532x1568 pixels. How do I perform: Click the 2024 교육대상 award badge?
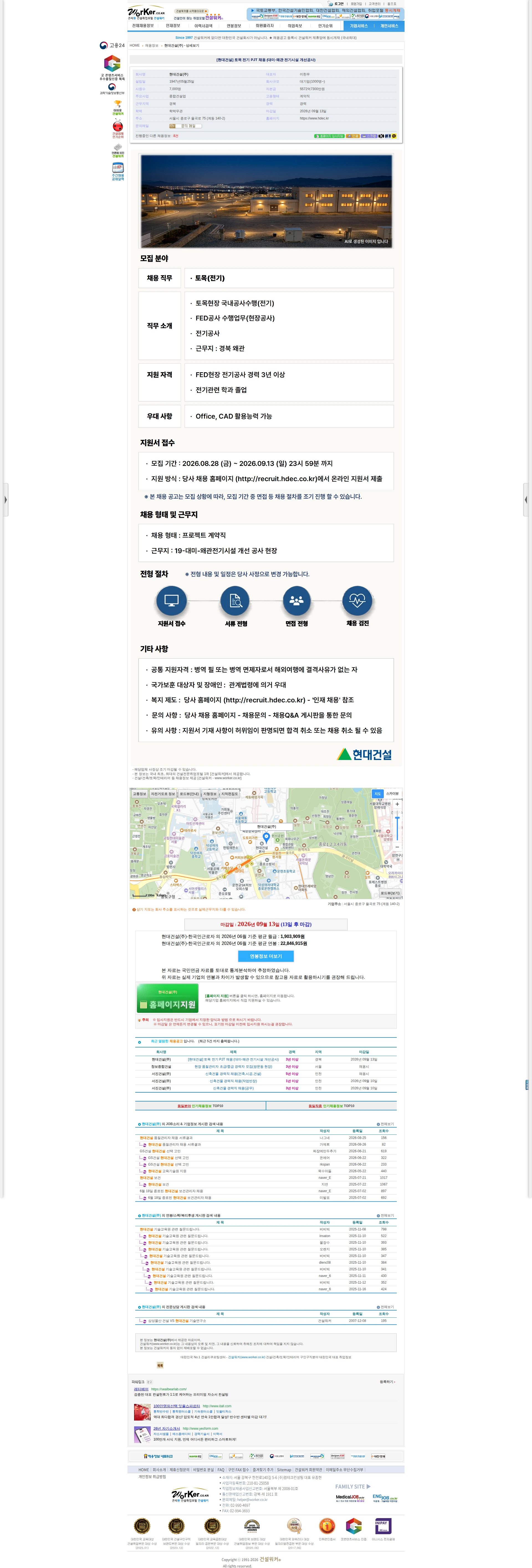coord(142,1526)
